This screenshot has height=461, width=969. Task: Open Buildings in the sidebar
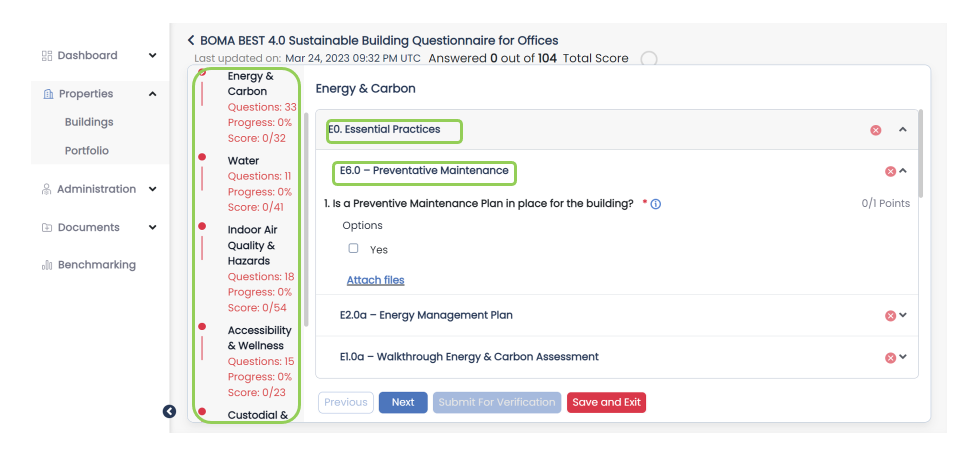89,122
